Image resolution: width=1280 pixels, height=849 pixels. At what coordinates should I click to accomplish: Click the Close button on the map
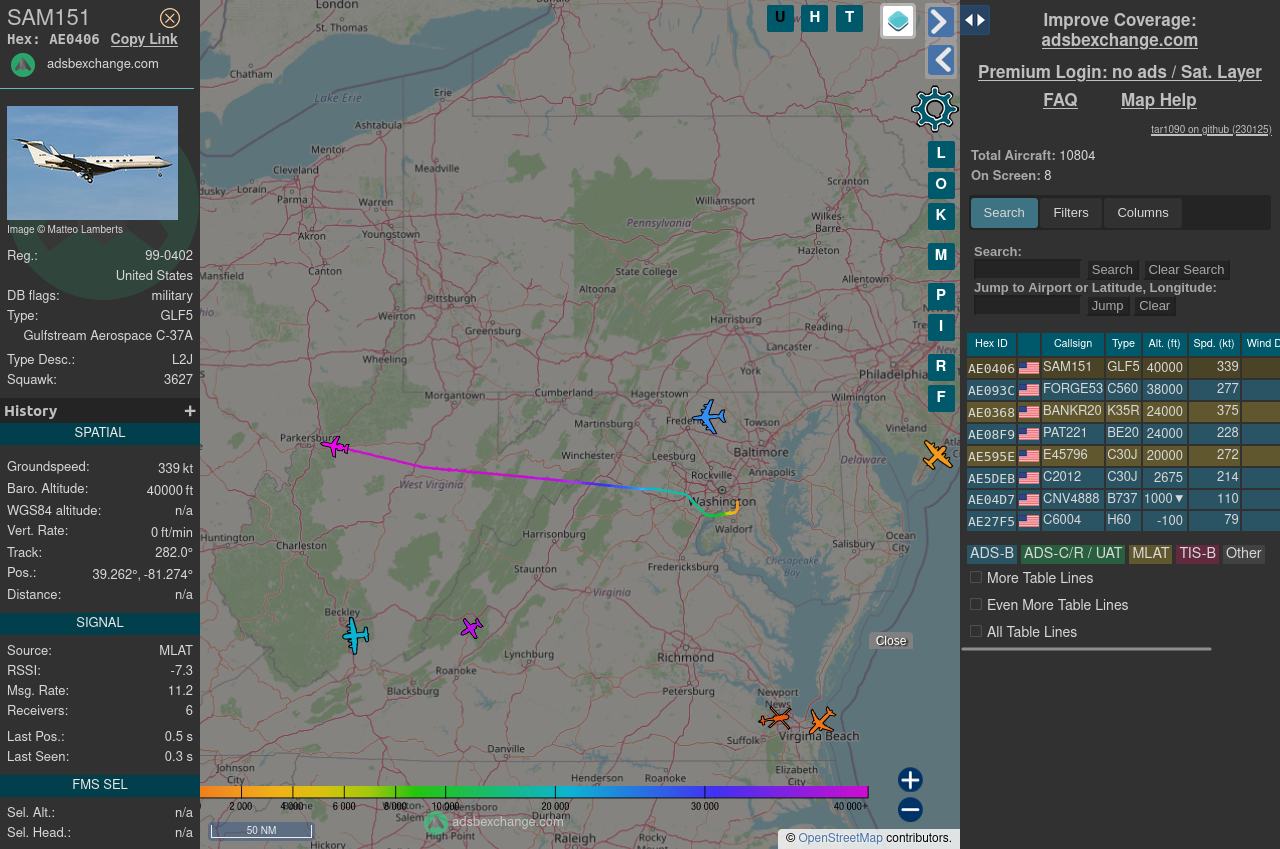click(x=891, y=641)
